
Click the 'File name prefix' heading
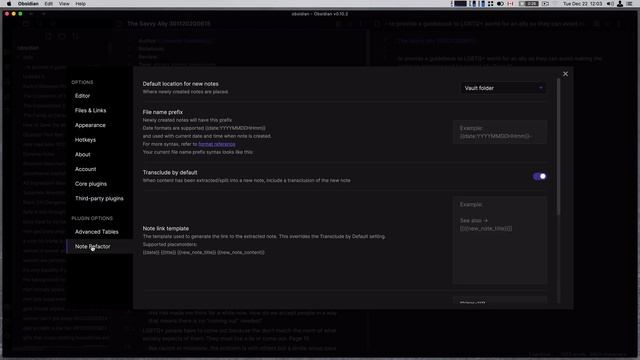click(163, 112)
